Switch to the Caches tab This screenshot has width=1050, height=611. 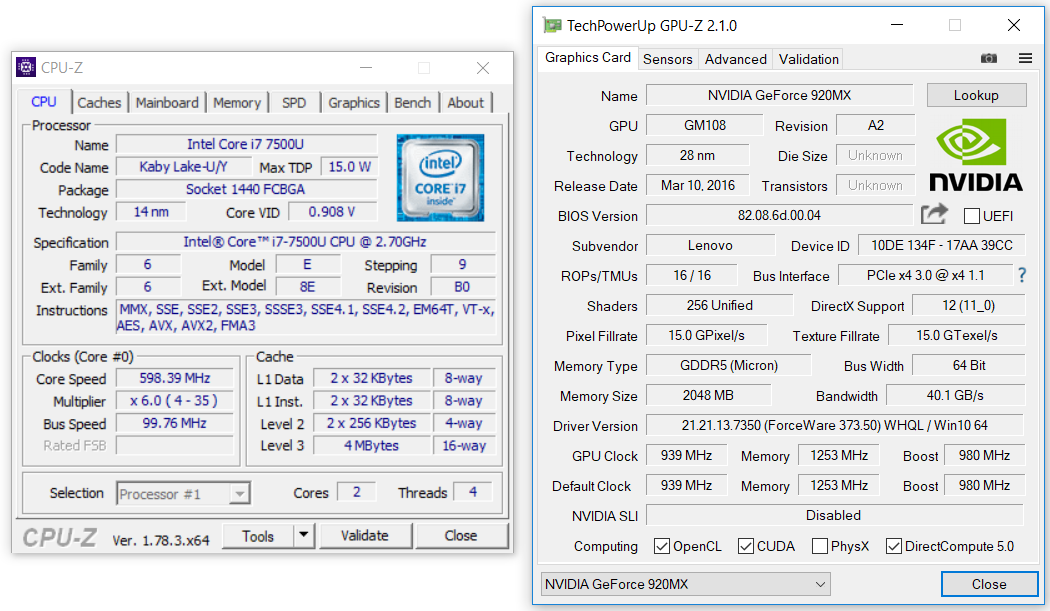pos(99,103)
